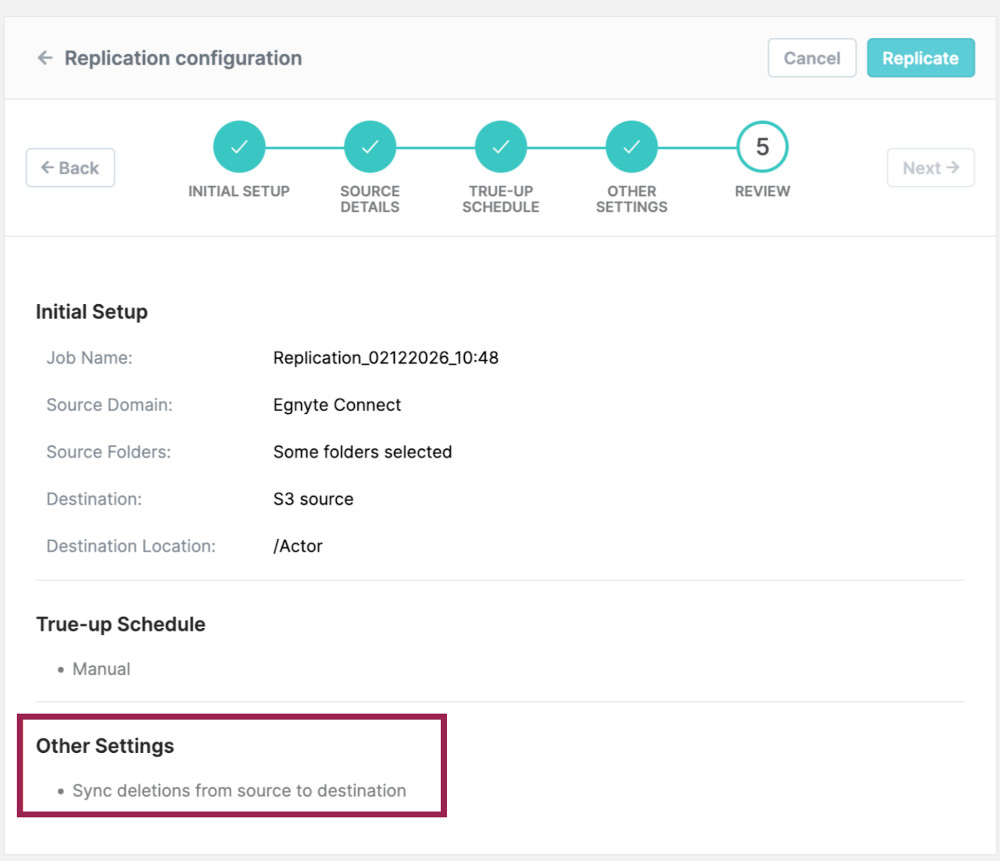Select the True-up Schedule step checkmark circle

pyautogui.click(x=501, y=147)
